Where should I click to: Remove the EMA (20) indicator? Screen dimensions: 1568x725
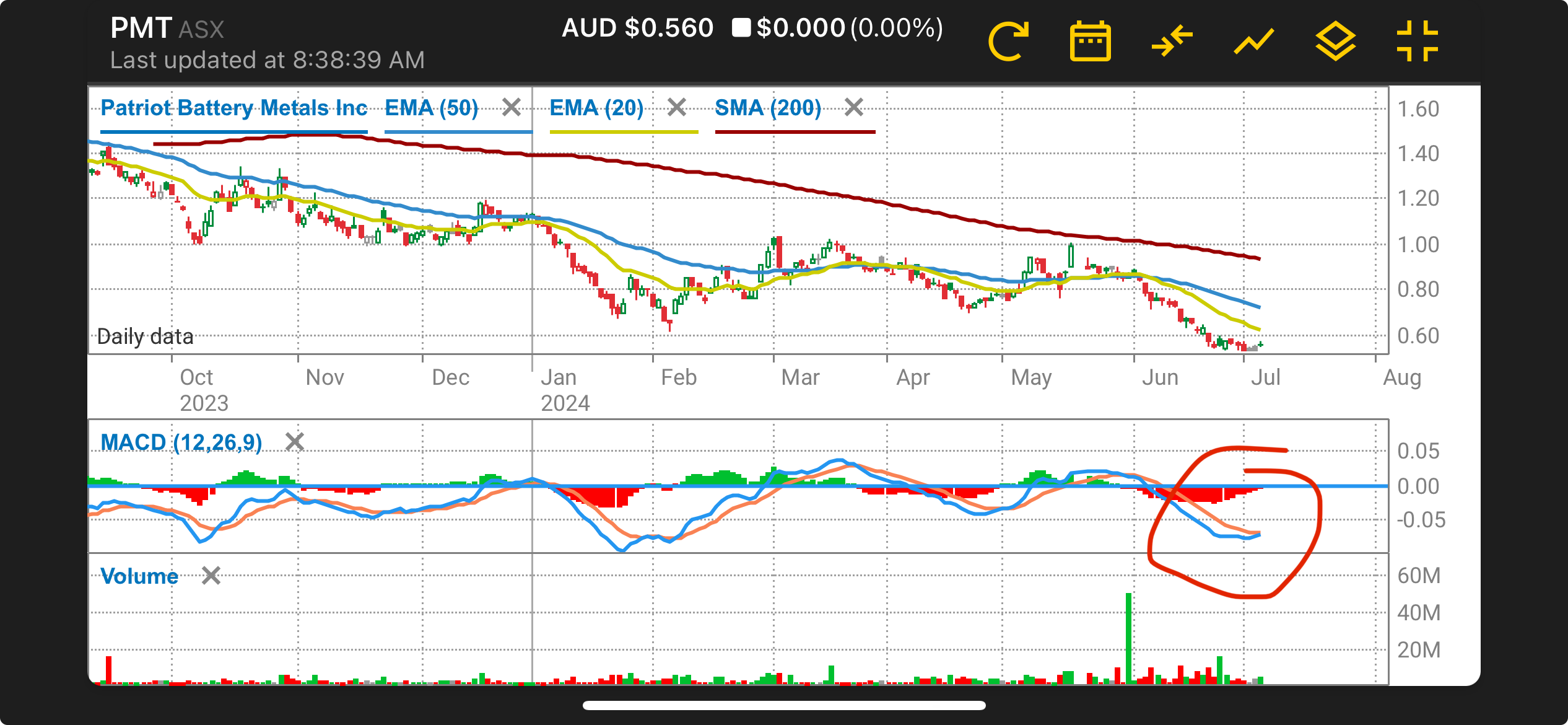click(677, 108)
